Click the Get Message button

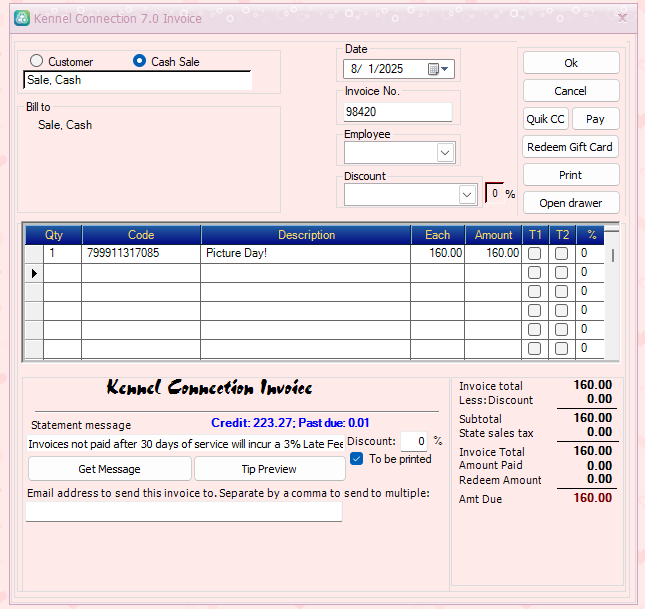[109, 469]
